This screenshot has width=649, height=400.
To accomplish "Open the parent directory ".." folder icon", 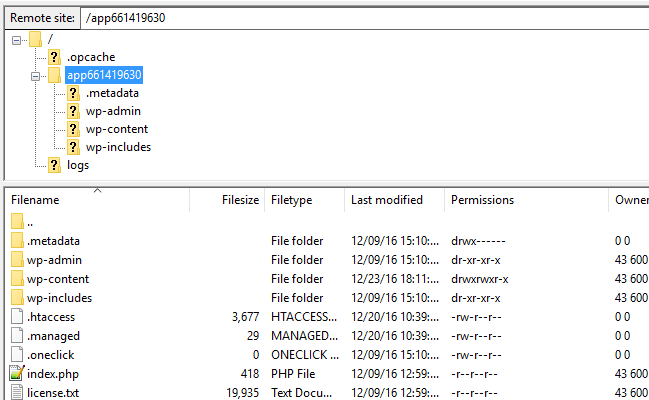I will point(17,222).
